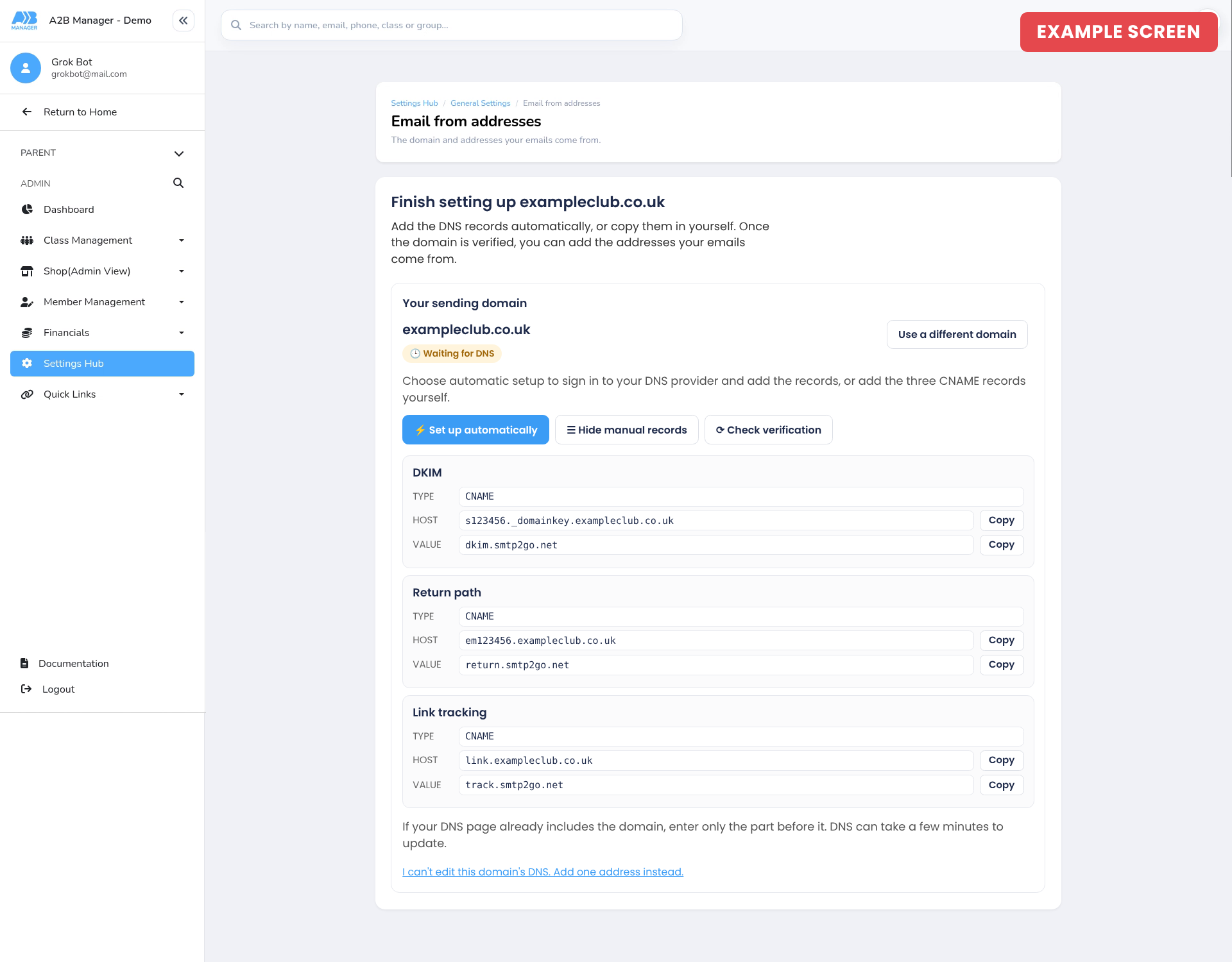Click the search magnifier icon in top bar
Image resolution: width=1232 pixels, height=962 pixels.
(x=236, y=25)
